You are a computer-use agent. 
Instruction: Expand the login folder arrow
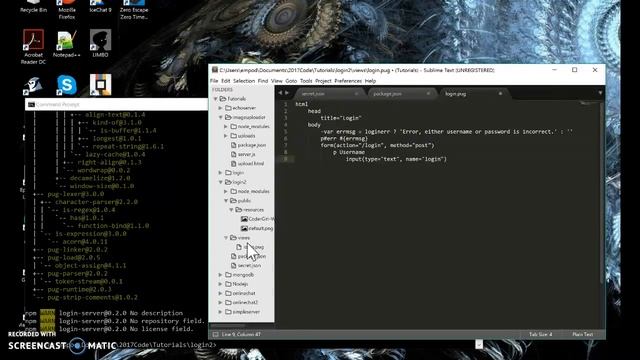click(x=221, y=173)
